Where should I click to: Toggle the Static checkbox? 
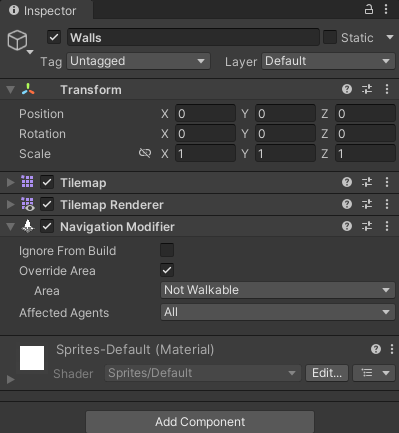coord(330,37)
